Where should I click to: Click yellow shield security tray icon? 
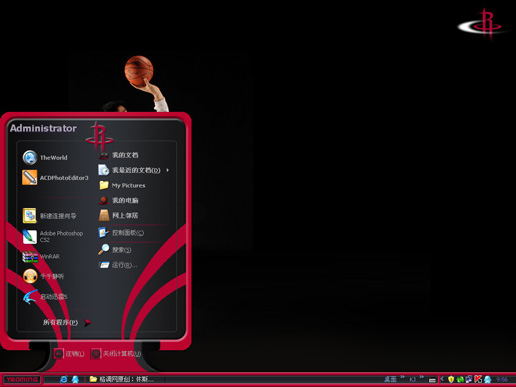(451, 379)
